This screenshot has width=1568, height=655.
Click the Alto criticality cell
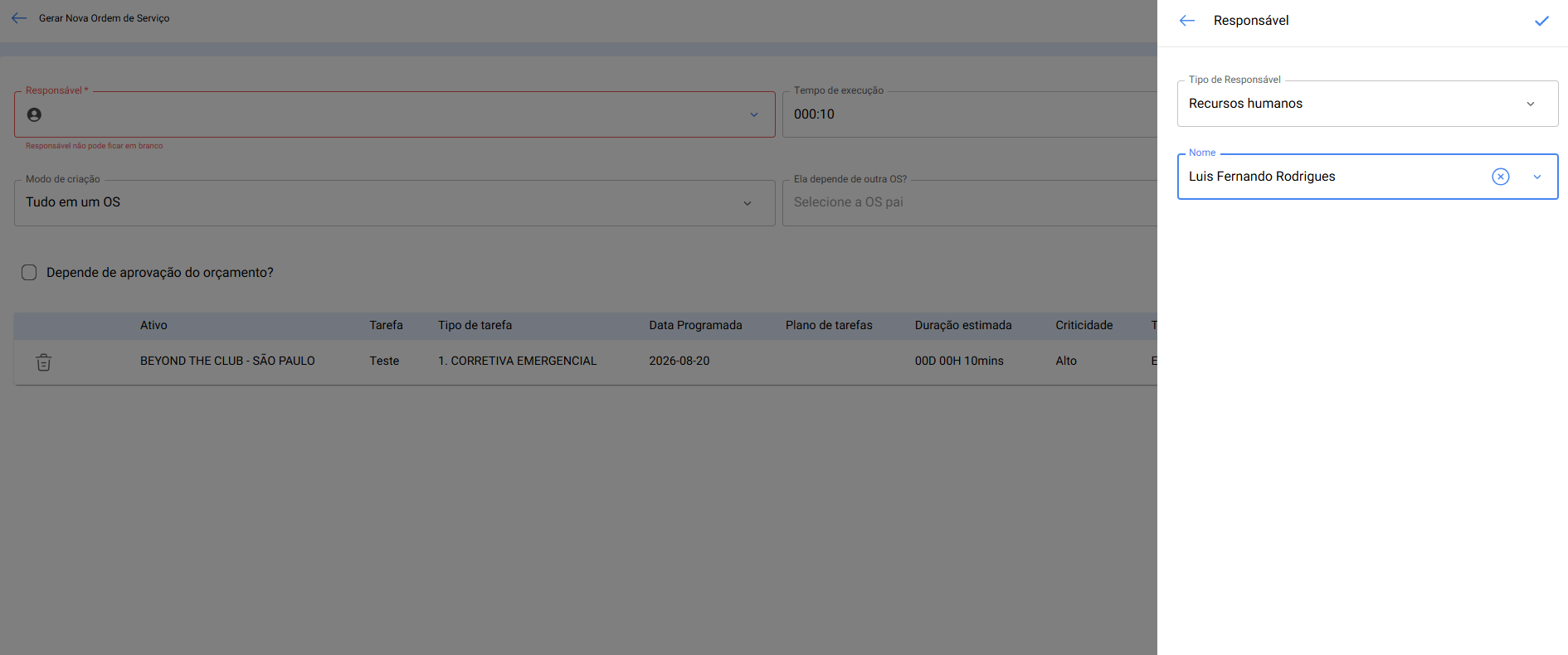tap(1066, 361)
